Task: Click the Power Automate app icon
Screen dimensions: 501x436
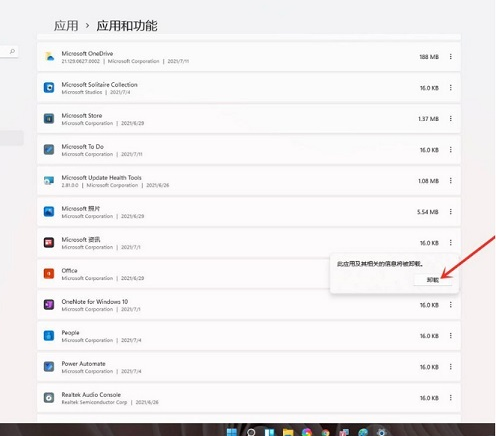Action: (x=49, y=366)
